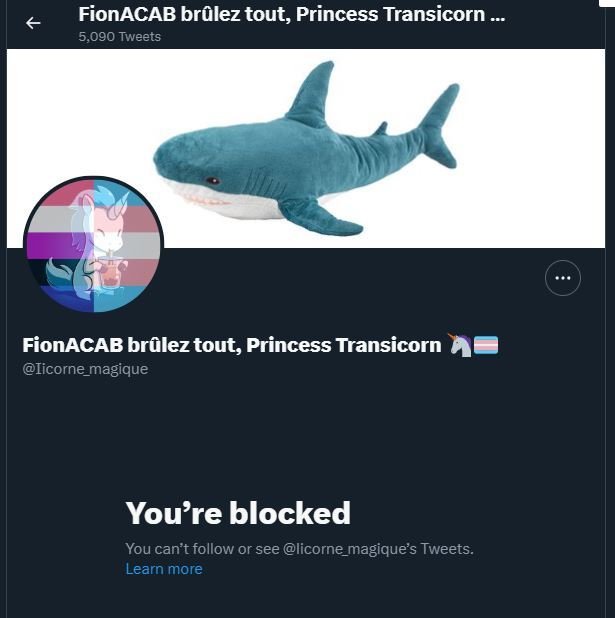Click the unicorn emoji beside display name
The image size is (615, 618).
[x=458, y=345]
